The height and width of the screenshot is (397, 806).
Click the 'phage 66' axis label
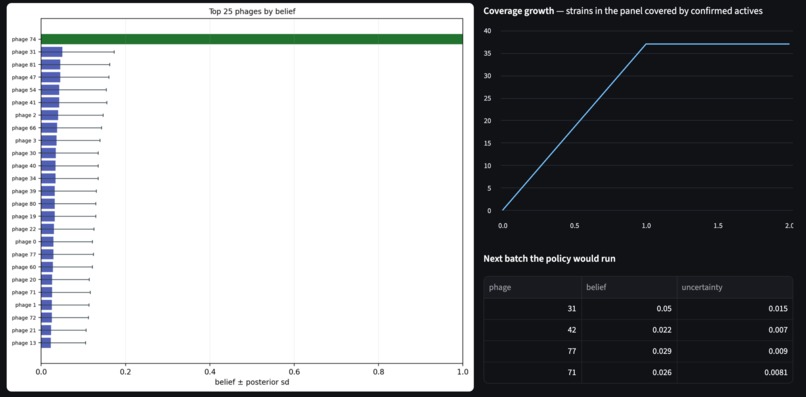click(x=24, y=128)
